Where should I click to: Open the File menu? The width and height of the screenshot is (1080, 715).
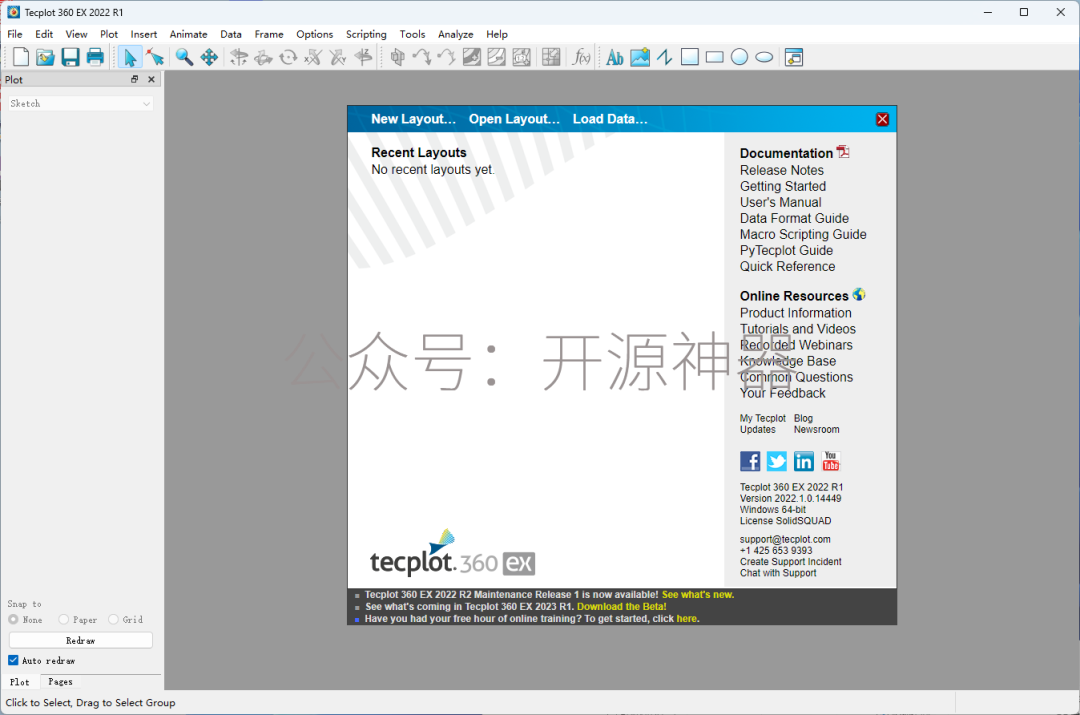pyautogui.click(x=15, y=34)
